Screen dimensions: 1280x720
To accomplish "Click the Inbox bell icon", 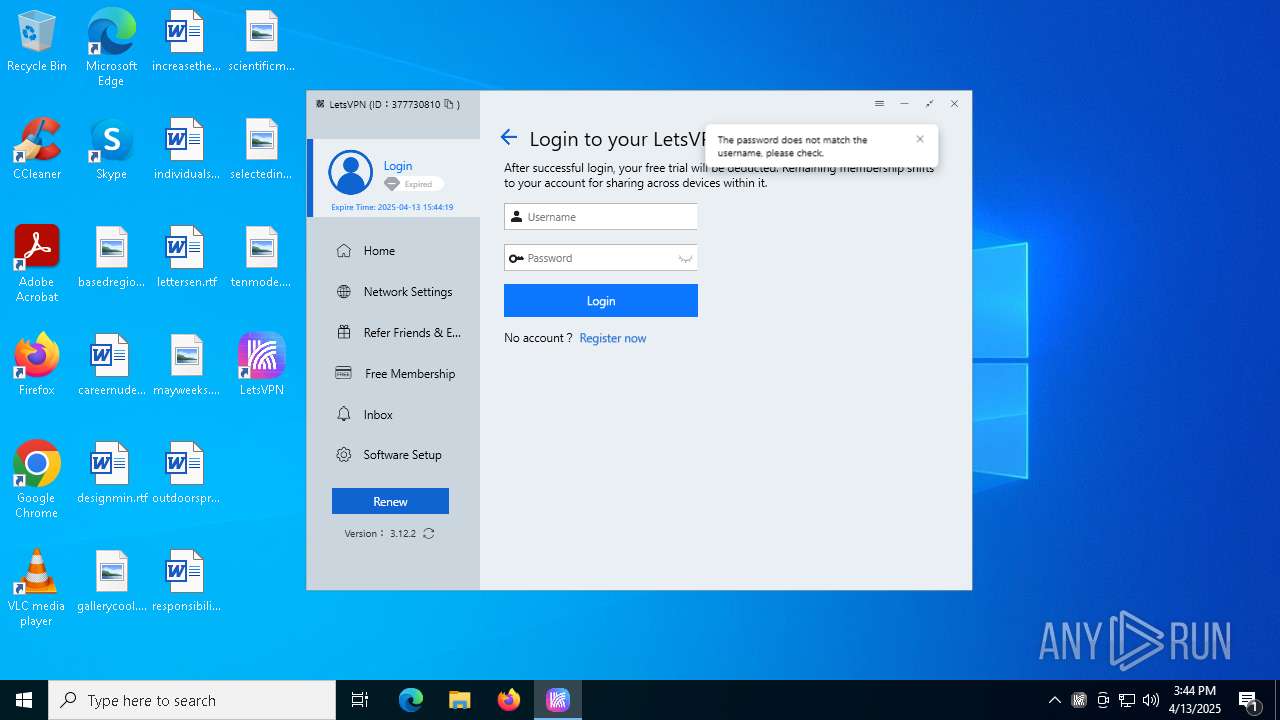I will tap(344, 414).
